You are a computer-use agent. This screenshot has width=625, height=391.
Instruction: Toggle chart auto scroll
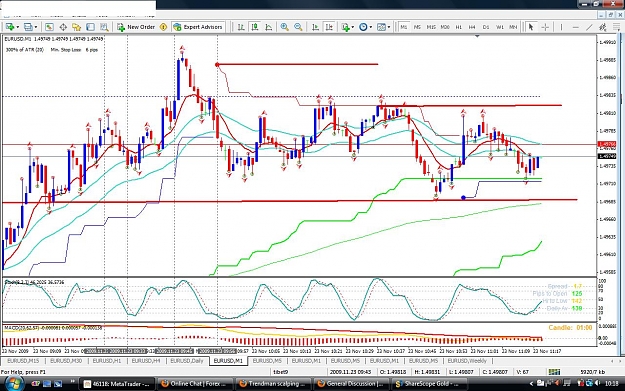point(315,27)
